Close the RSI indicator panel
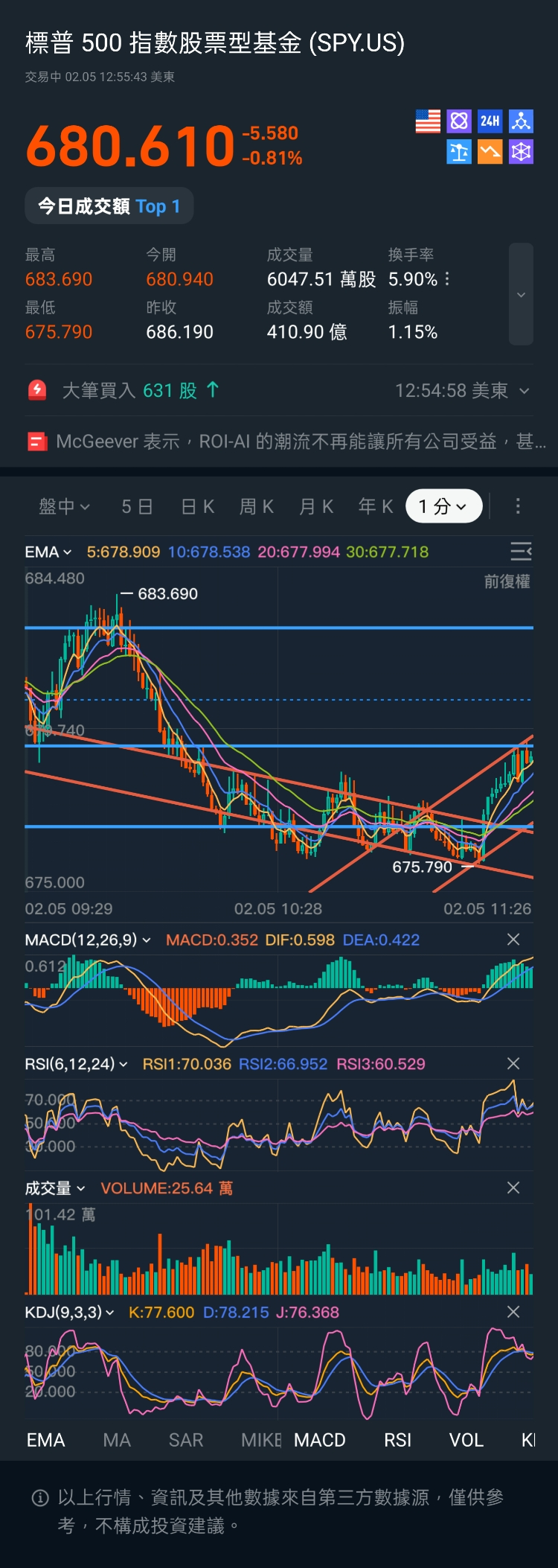The height and width of the screenshot is (1568, 558). pos(513,1064)
